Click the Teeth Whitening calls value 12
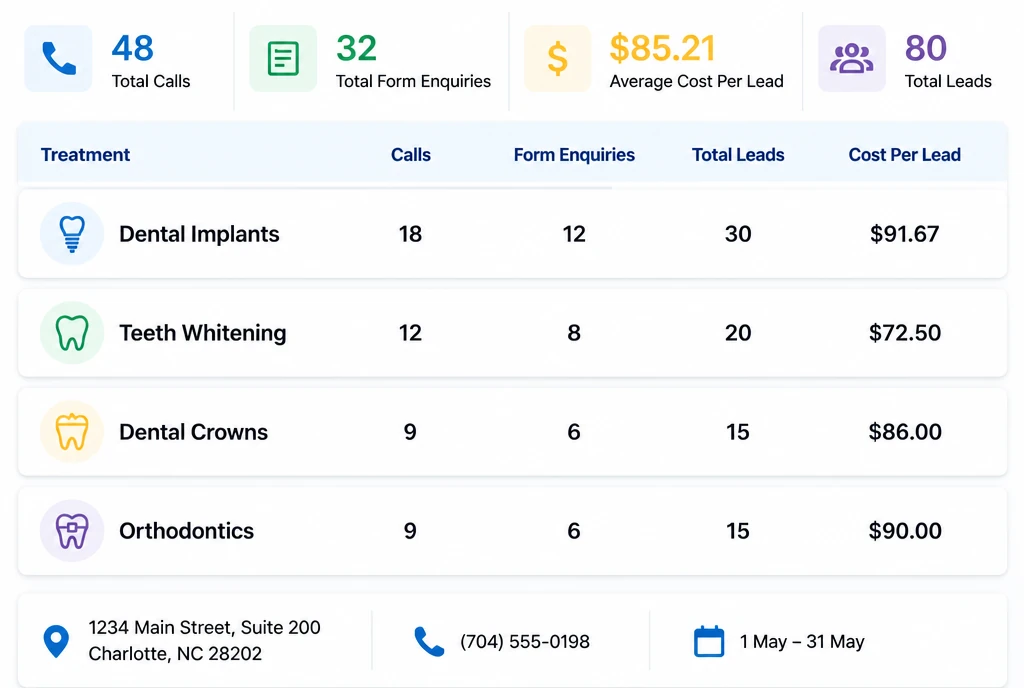1024x688 pixels. pyautogui.click(x=410, y=333)
